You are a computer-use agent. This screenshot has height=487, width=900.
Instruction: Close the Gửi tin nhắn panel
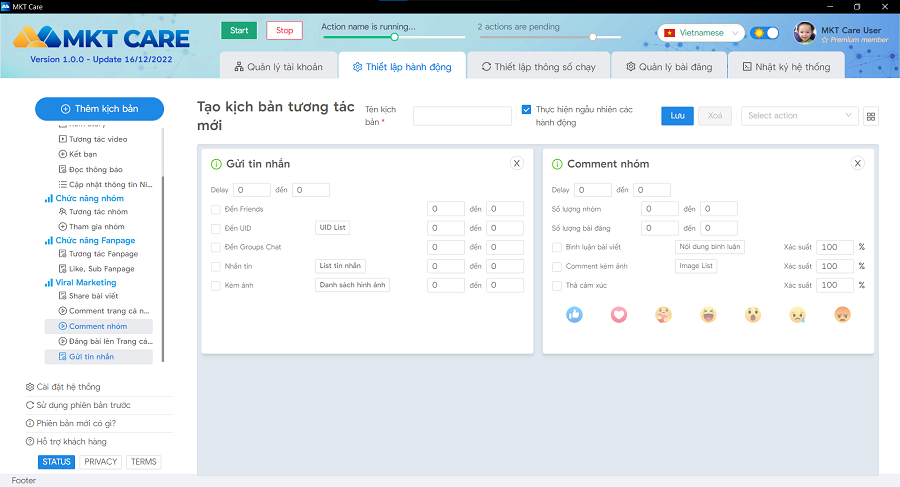517,163
